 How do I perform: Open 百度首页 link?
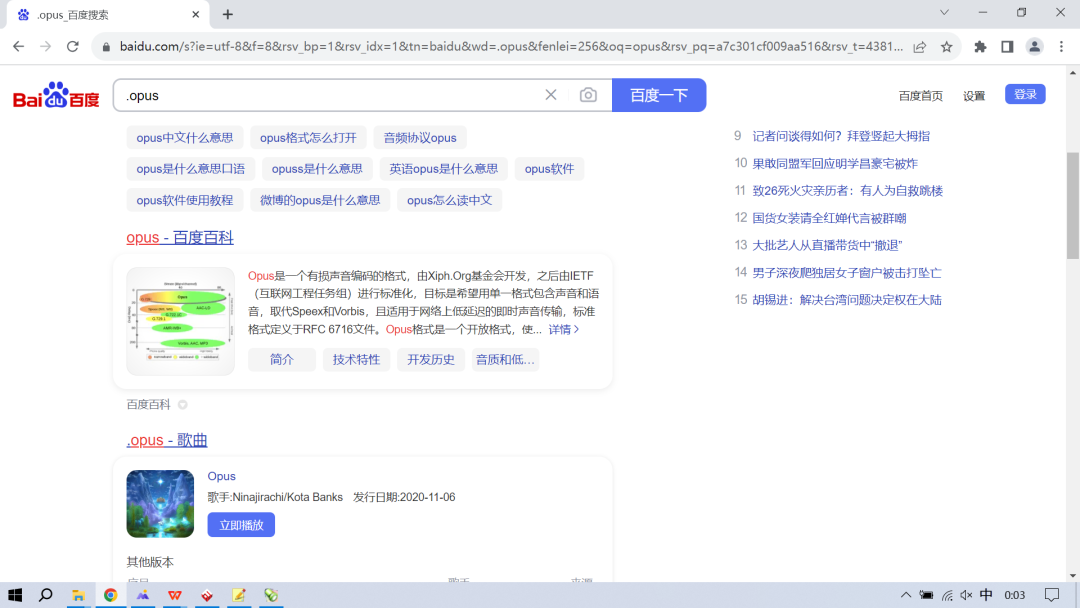pos(920,96)
